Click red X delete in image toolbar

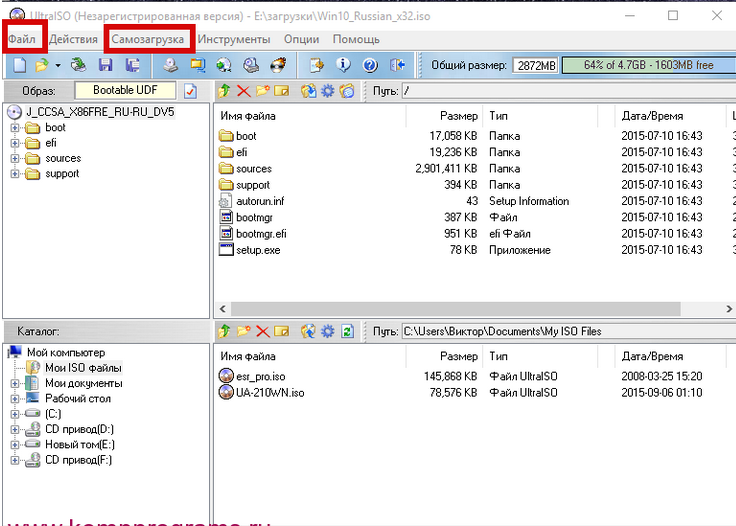(x=244, y=91)
